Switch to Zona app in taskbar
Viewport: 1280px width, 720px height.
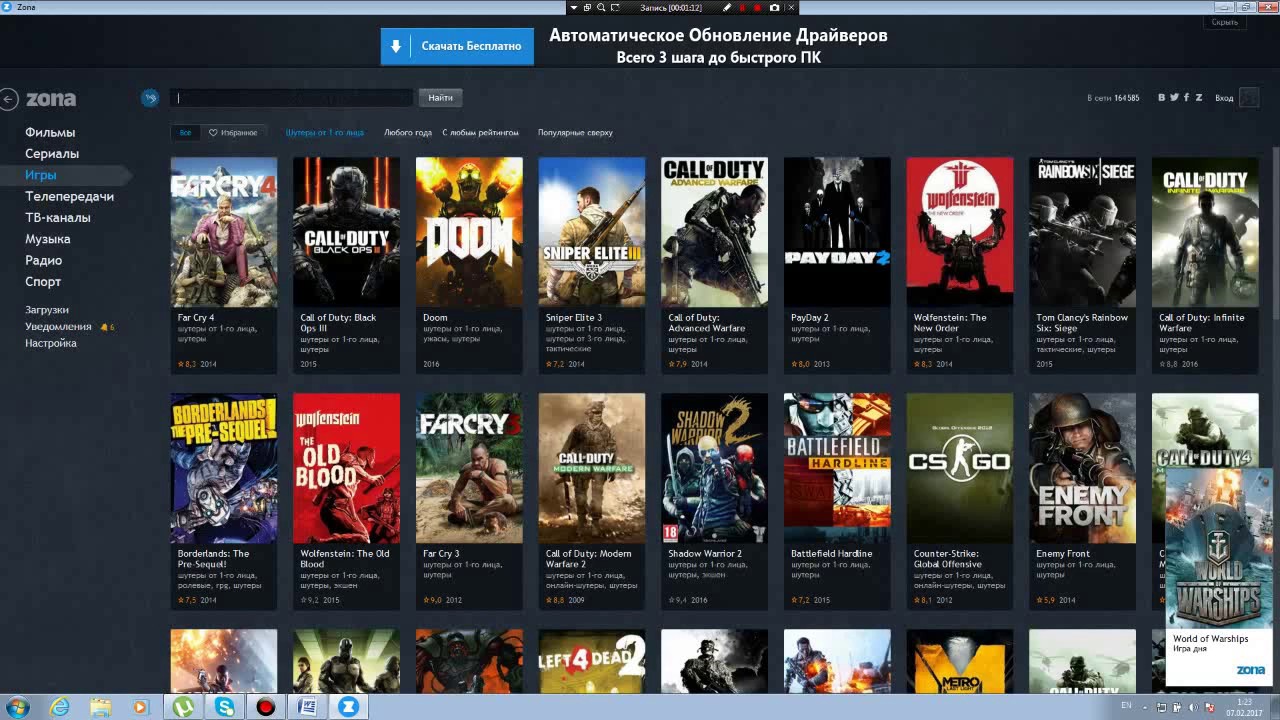pyautogui.click(x=348, y=707)
